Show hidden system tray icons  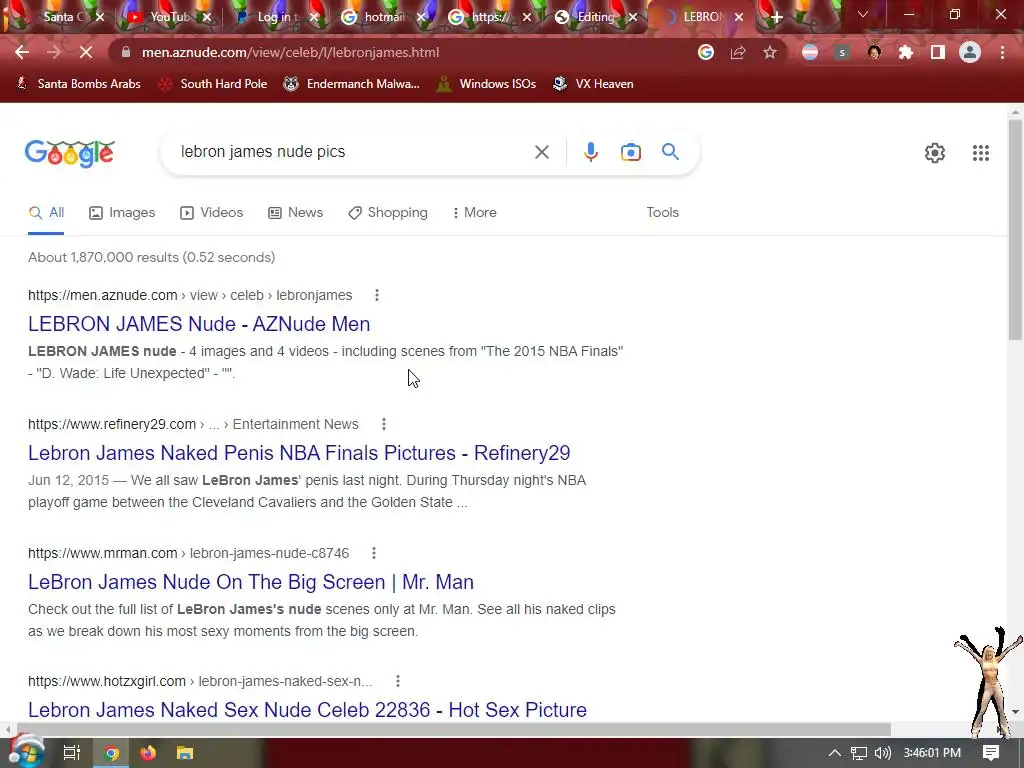click(835, 753)
